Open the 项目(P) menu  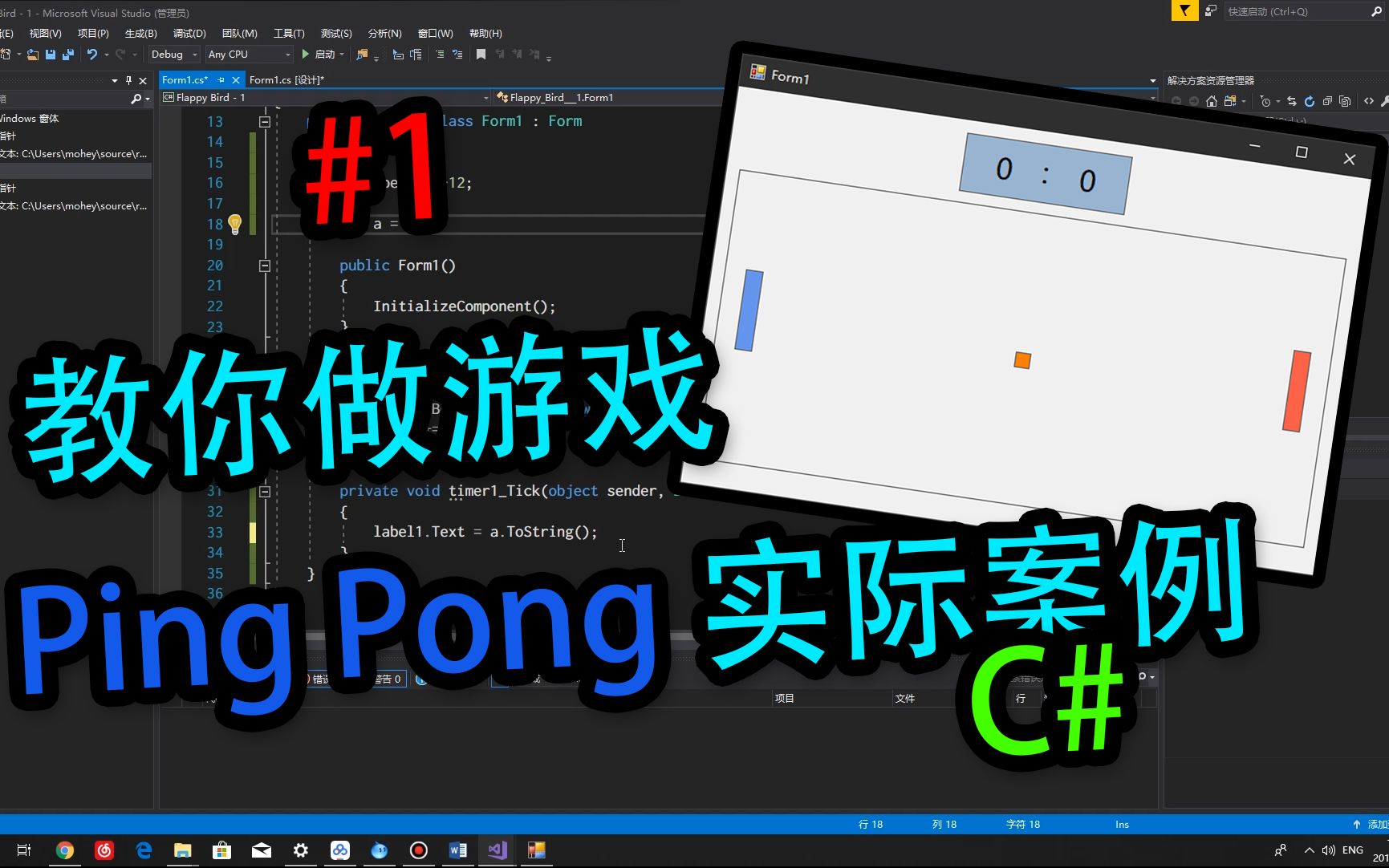pyautogui.click(x=93, y=34)
